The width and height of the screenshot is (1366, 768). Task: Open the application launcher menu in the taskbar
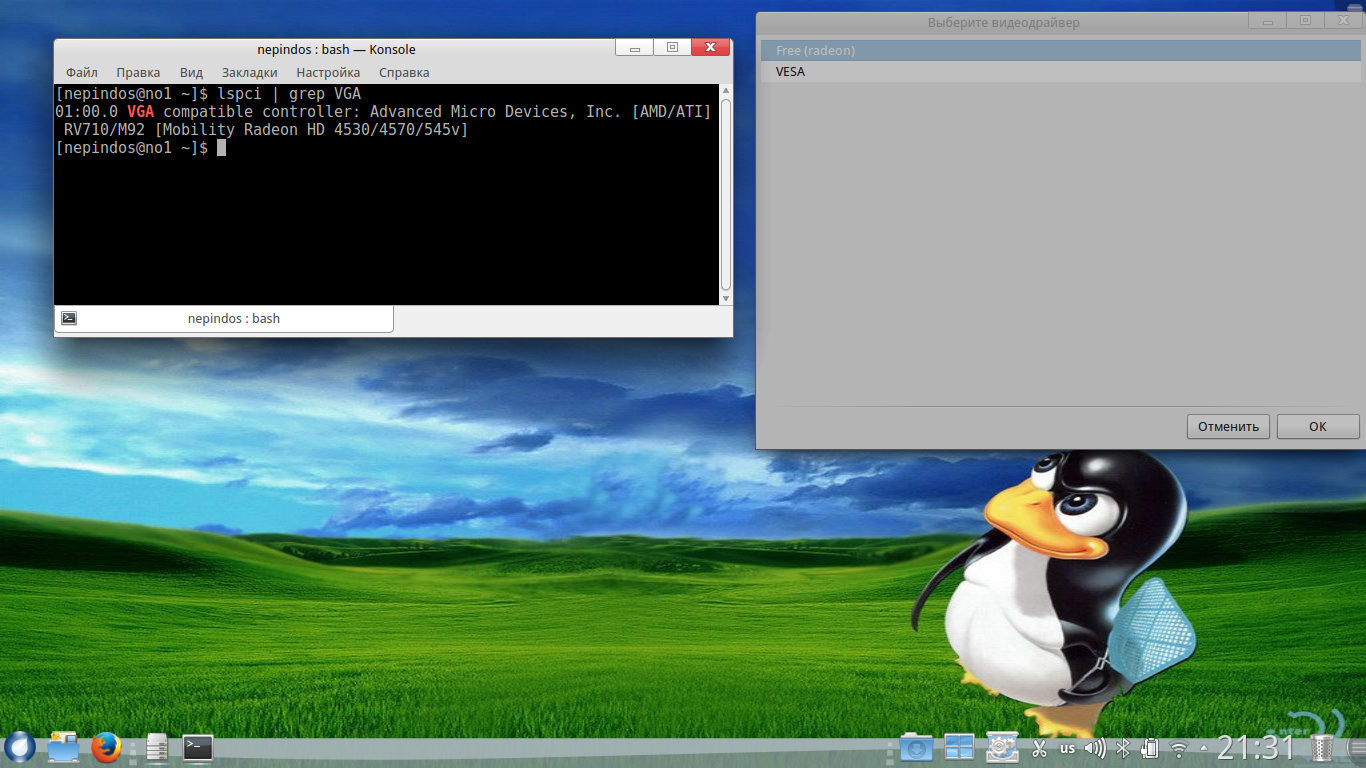coord(19,747)
